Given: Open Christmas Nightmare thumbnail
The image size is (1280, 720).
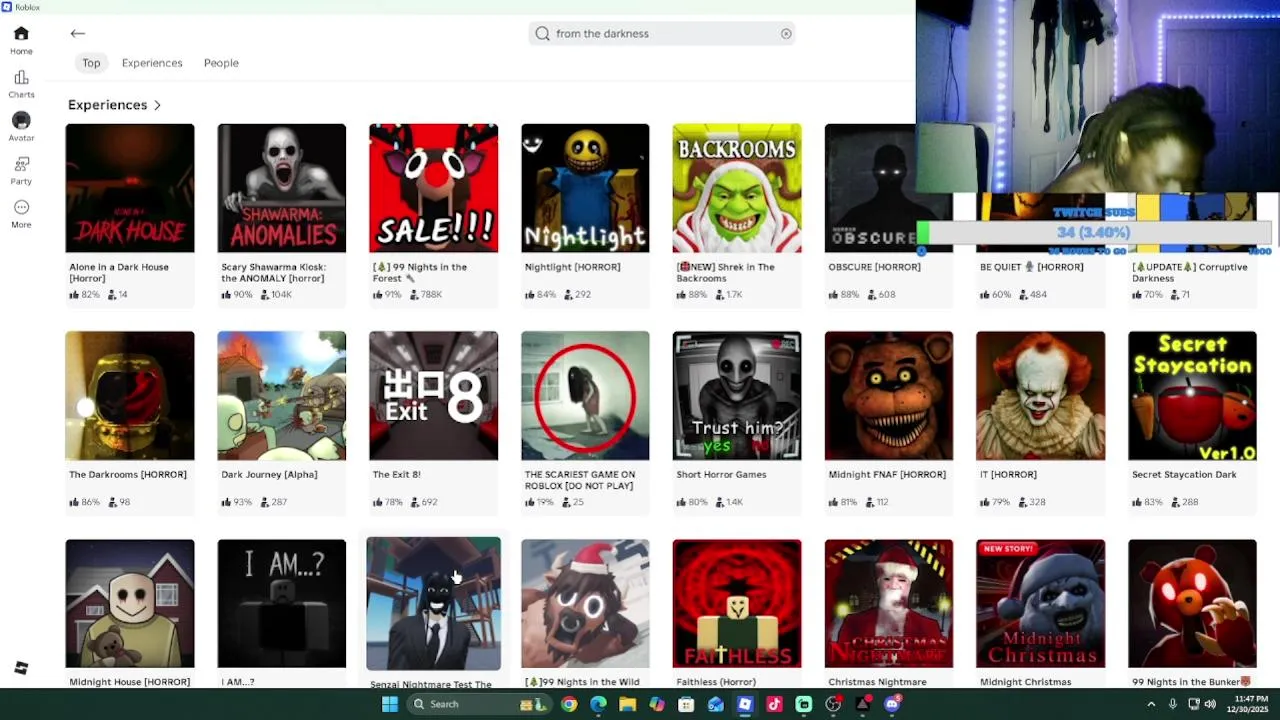Looking at the screenshot, I should pyautogui.click(x=889, y=604).
